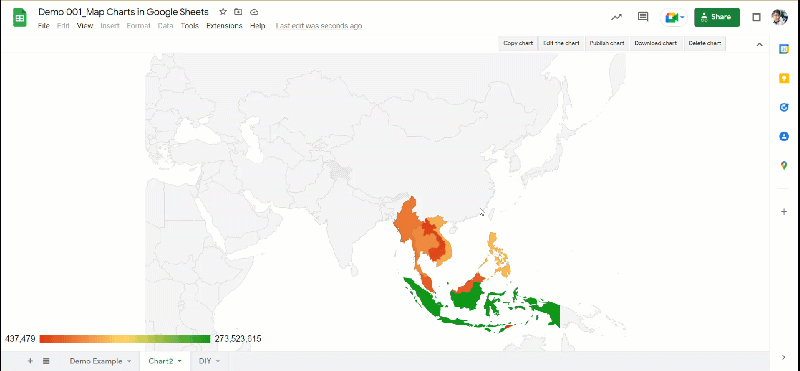Open Calendar in side panel
This screenshot has height=371, width=800.
coord(784,48)
